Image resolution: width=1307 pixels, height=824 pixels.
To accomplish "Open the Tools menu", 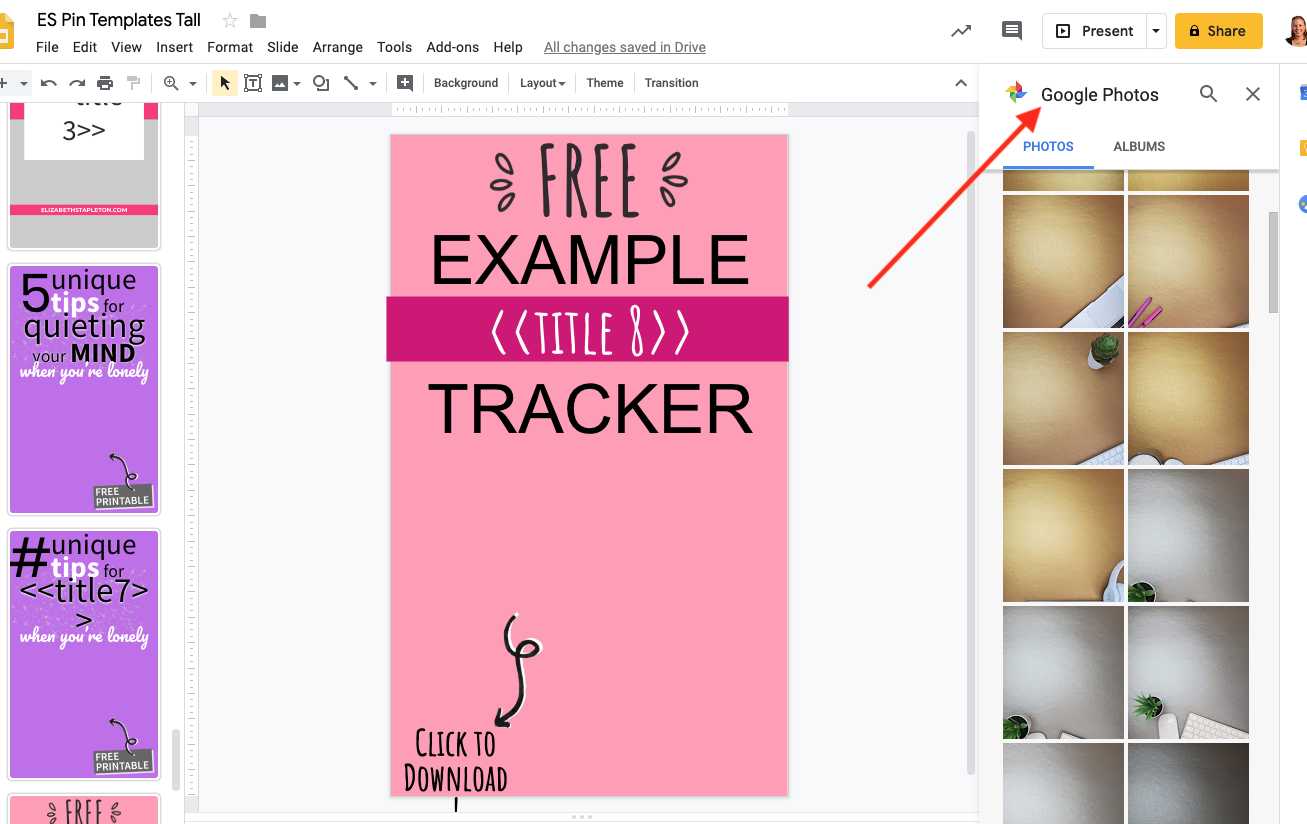I will (x=395, y=47).
